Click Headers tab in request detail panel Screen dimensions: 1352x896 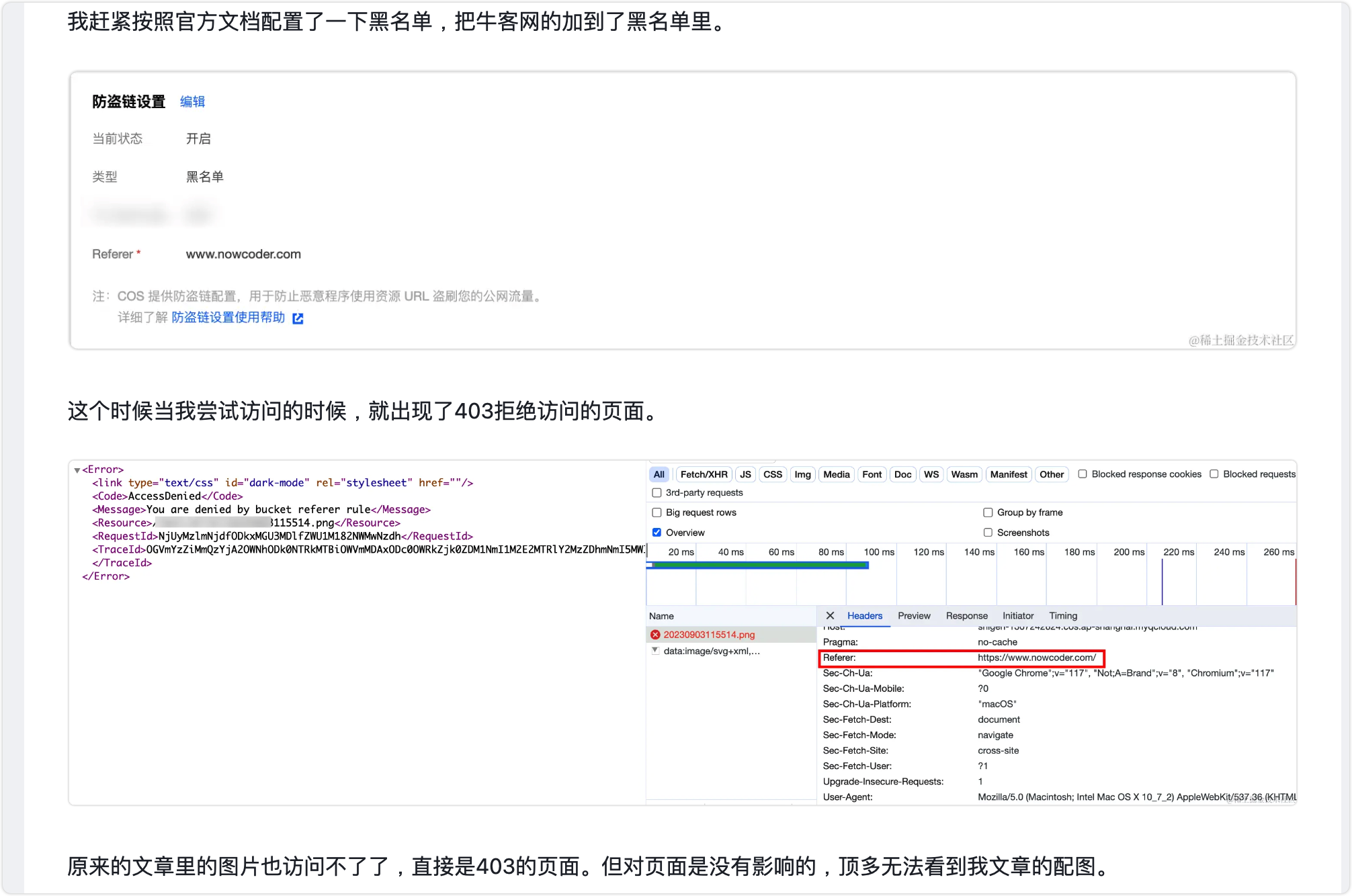(864, 615)
